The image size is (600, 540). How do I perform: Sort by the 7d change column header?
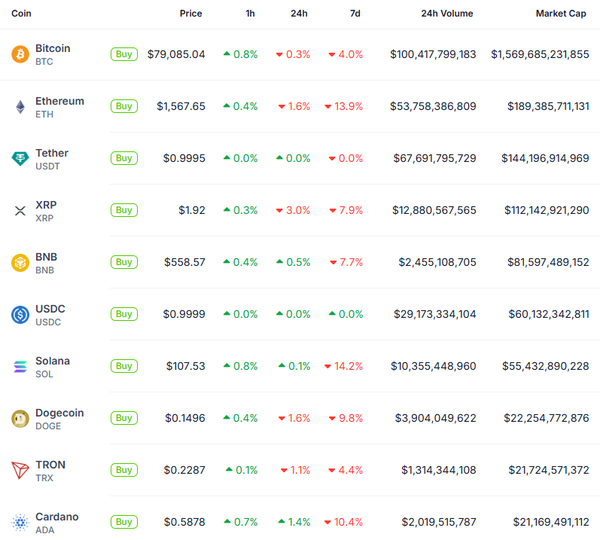point(355,14)
